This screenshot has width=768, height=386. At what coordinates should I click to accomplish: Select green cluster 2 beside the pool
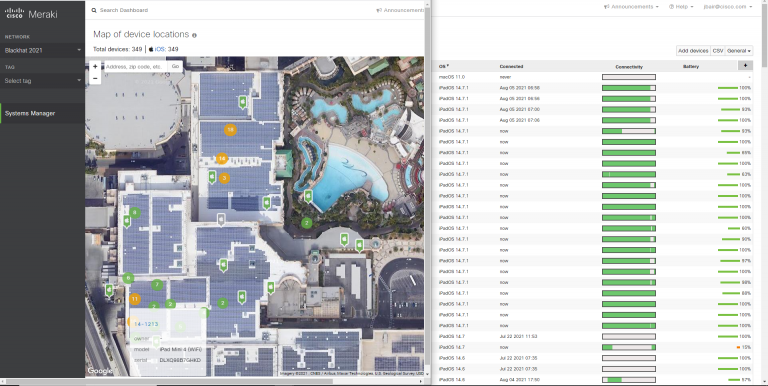(x=307, y=223)
